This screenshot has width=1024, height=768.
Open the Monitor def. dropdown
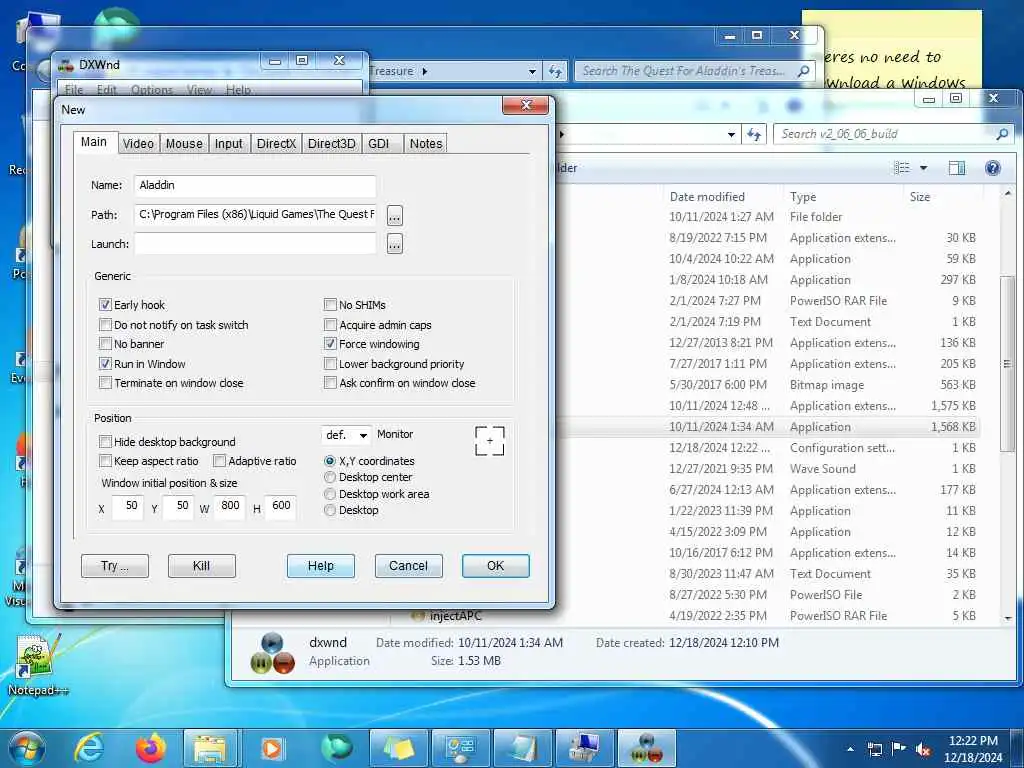346,435
